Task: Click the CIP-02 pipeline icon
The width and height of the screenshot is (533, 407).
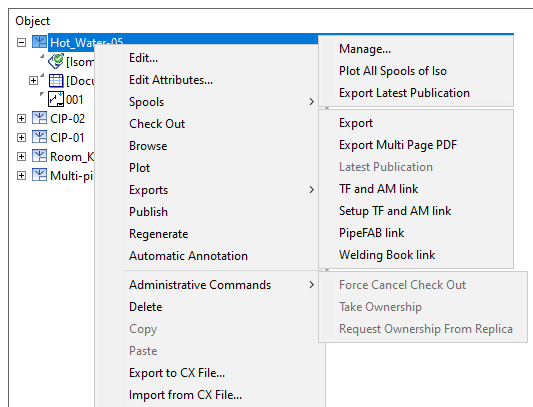Action: point(39,118)
